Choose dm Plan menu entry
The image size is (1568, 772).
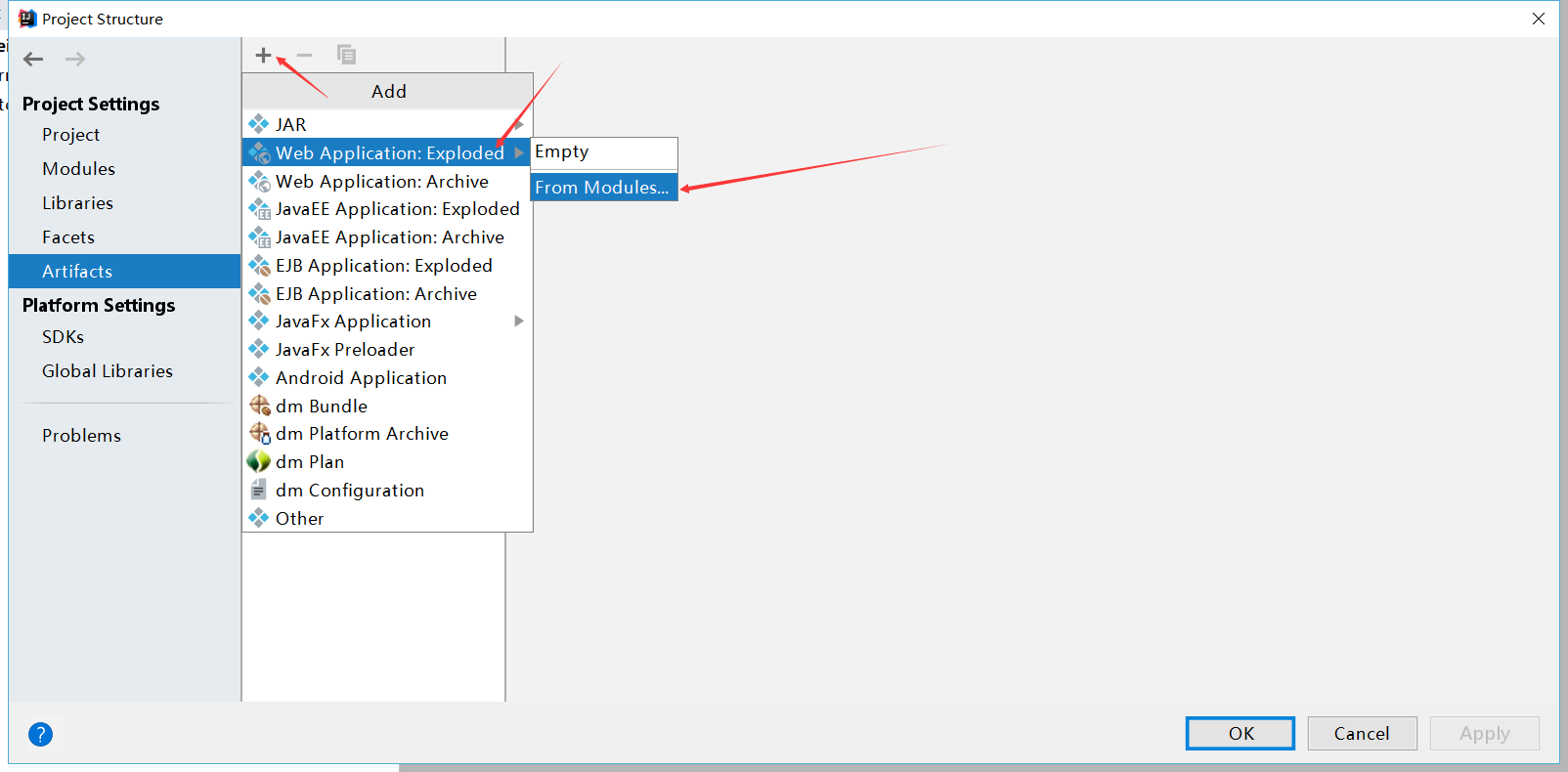[387, 461]
